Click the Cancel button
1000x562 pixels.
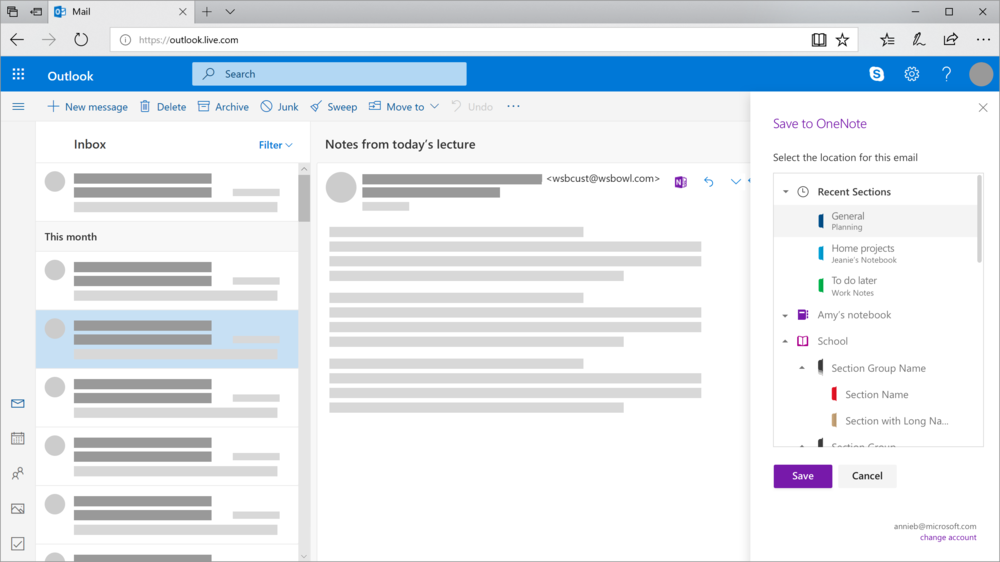point(867,476)
